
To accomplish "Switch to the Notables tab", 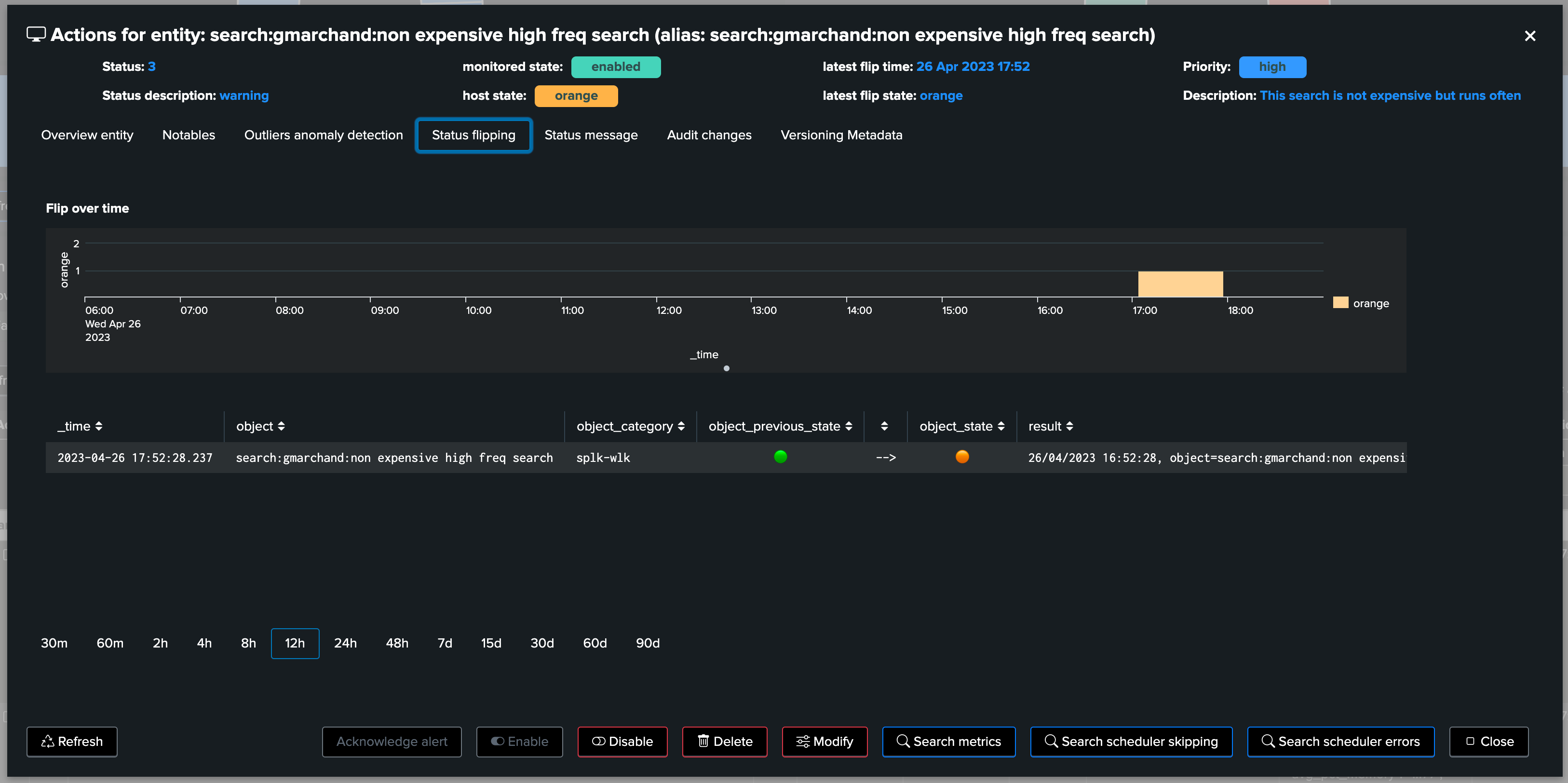I will pyautogui.click(x=189, y=135).
